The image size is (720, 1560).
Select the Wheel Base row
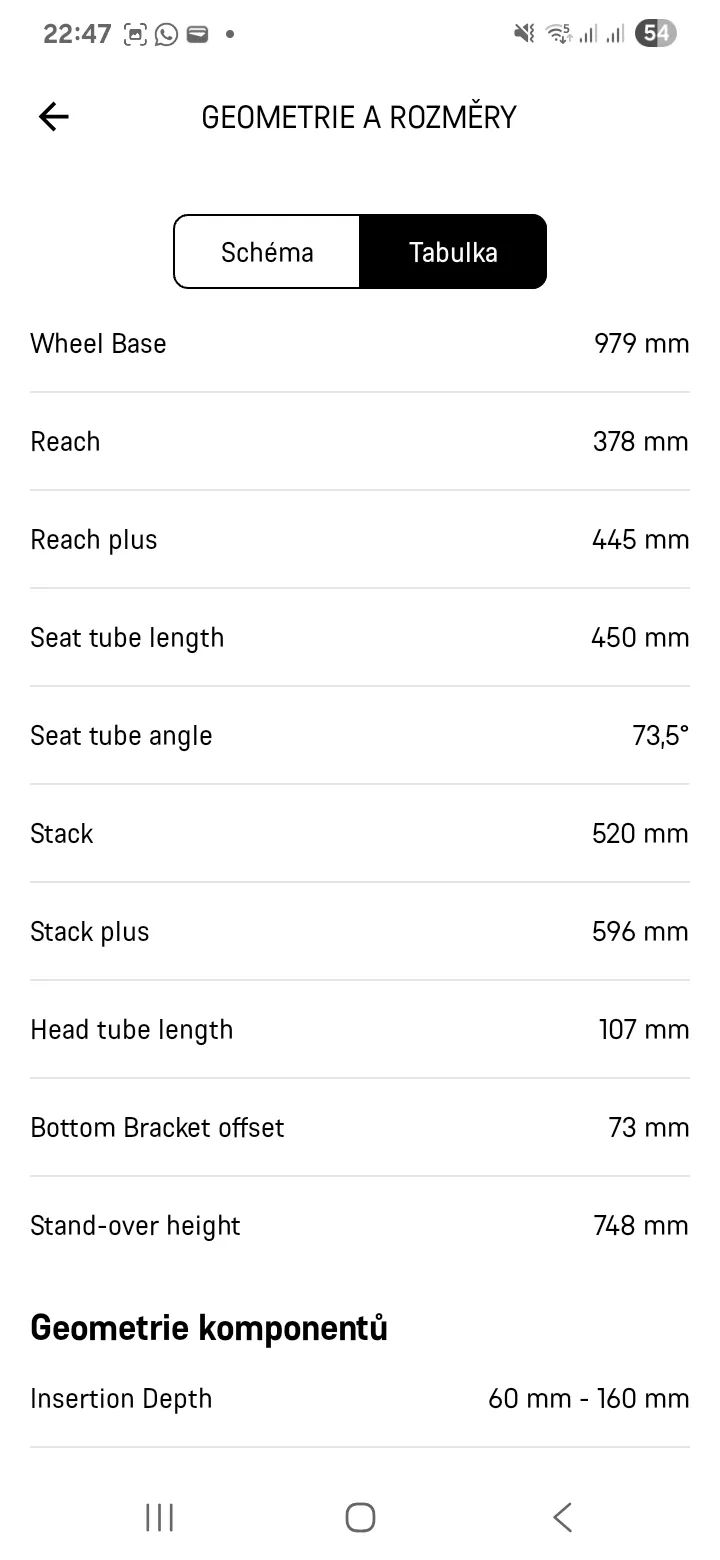tap(360, 343)
